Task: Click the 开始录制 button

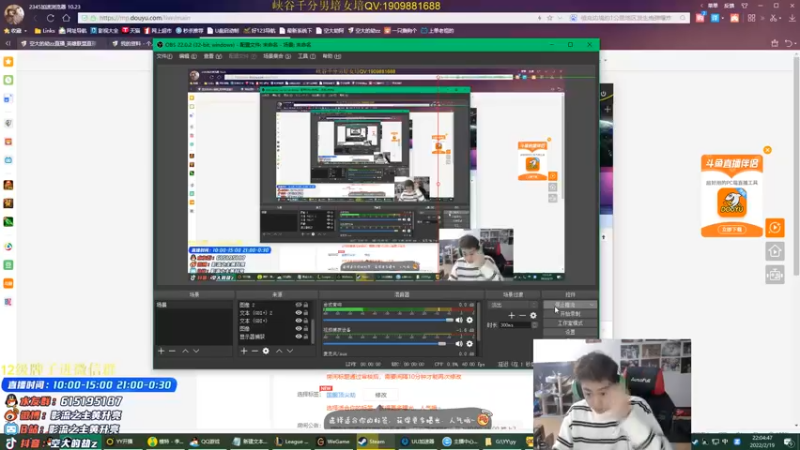Action: pyautogui.click(x=569, y=314)
